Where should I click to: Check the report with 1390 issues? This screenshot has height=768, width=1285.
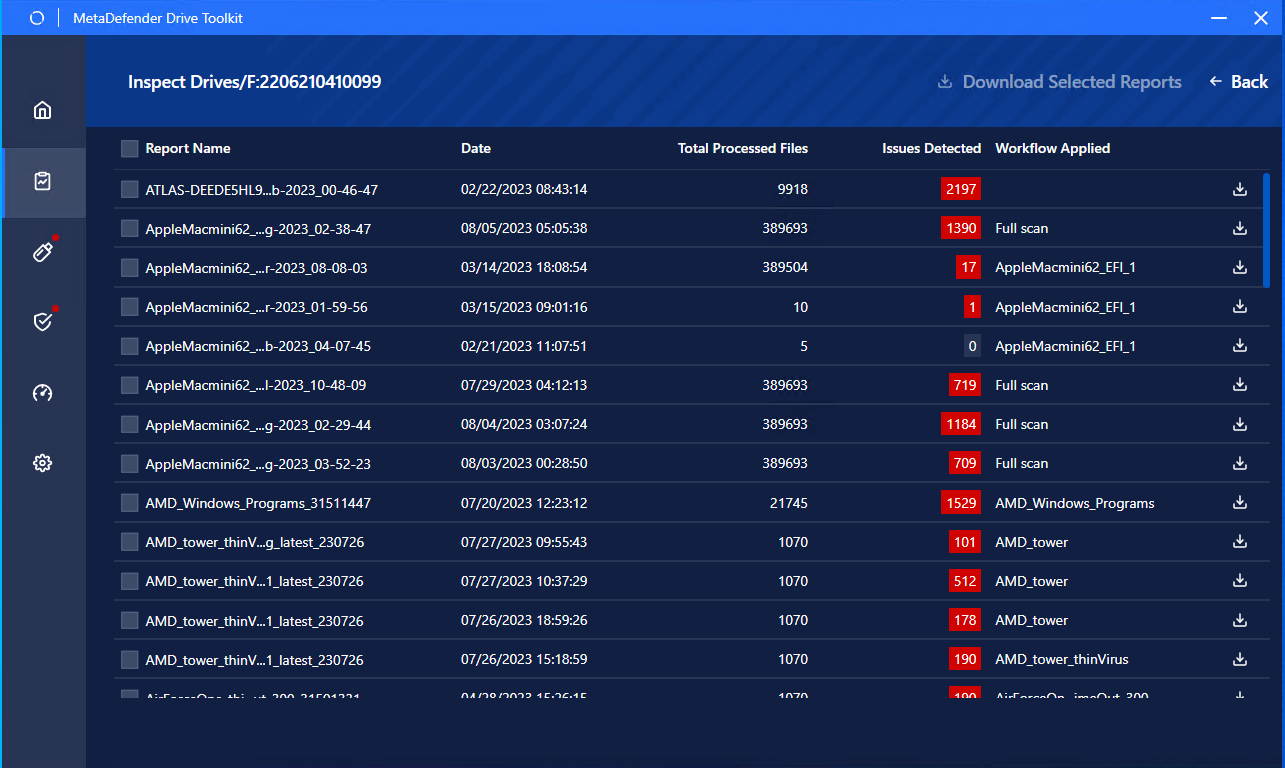coord(129,228)
